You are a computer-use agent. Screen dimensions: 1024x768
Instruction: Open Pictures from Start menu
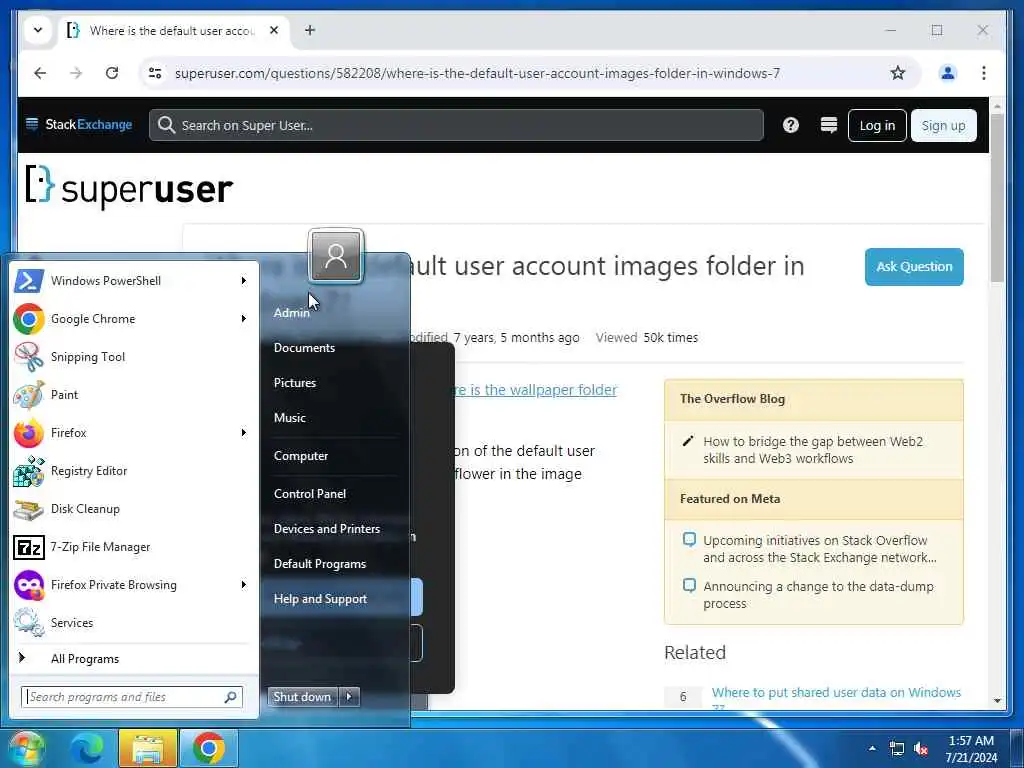[295, 383]
